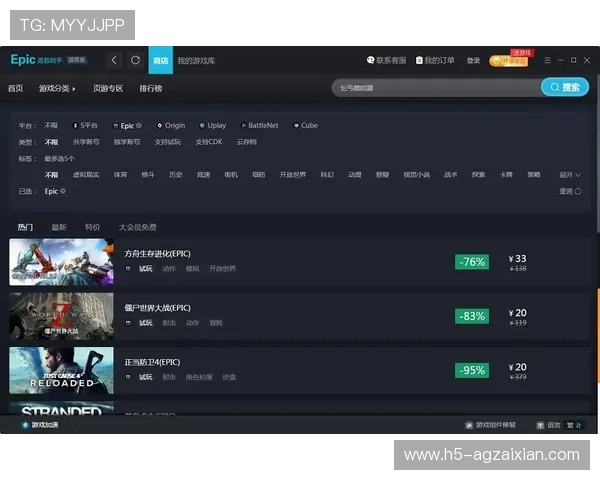Open the hamburger menu in title bar
Screen dimensions: 600x480
(x=547, y=60)
